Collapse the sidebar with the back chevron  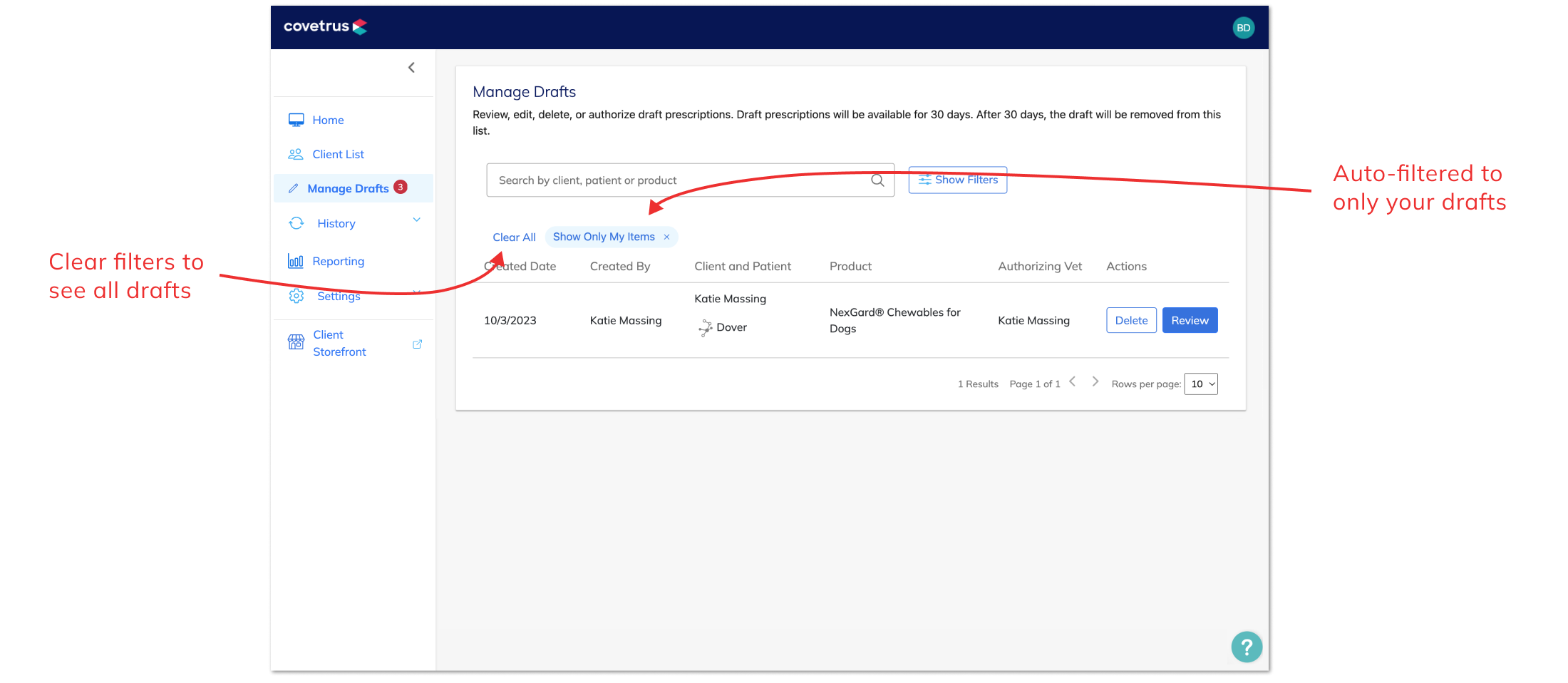[x=411, y=68]
